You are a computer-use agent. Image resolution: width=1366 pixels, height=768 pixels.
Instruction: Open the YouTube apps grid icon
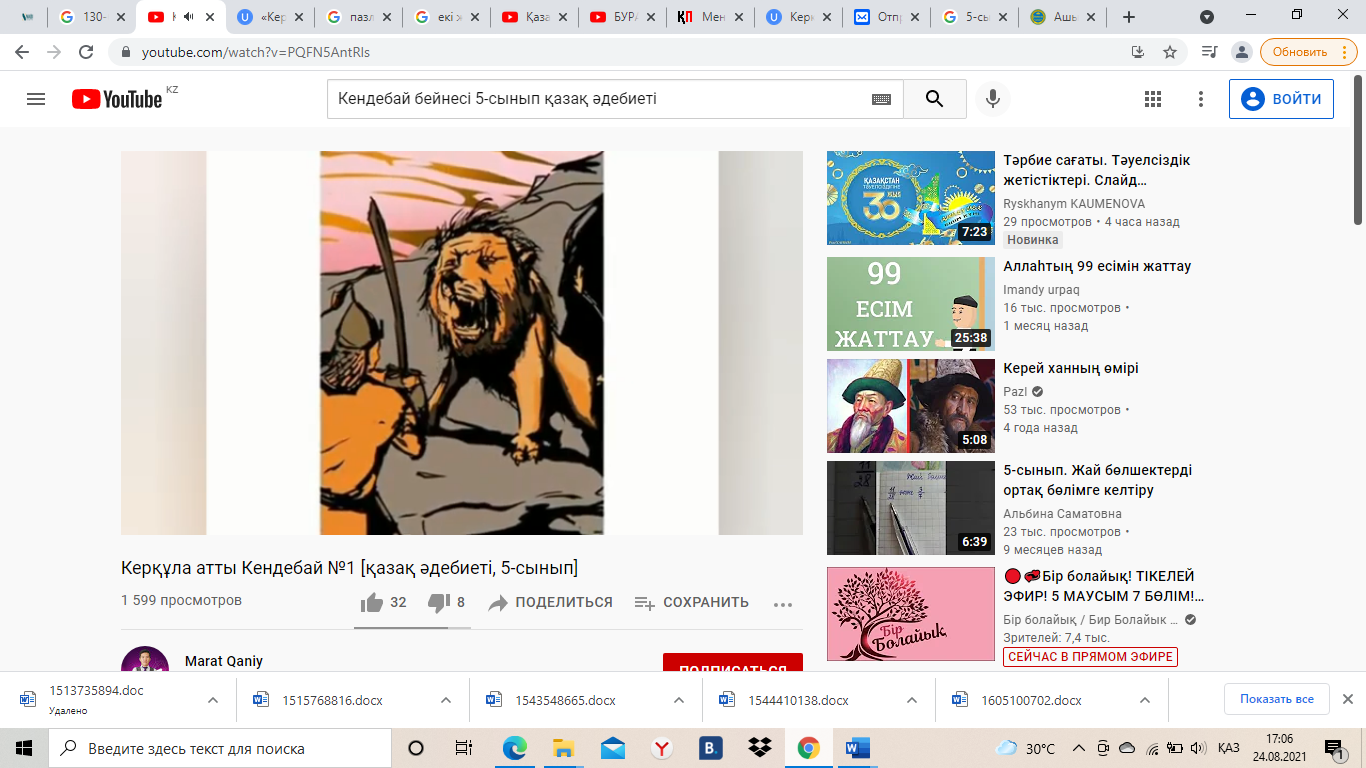[x=1153, y=99]
